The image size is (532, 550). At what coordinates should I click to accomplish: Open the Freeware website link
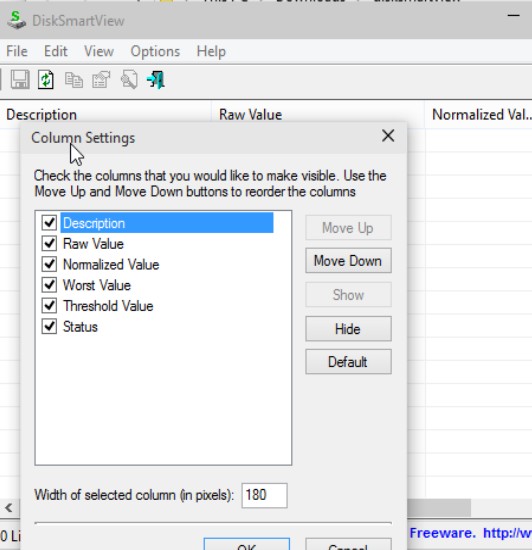click(471, 533)
